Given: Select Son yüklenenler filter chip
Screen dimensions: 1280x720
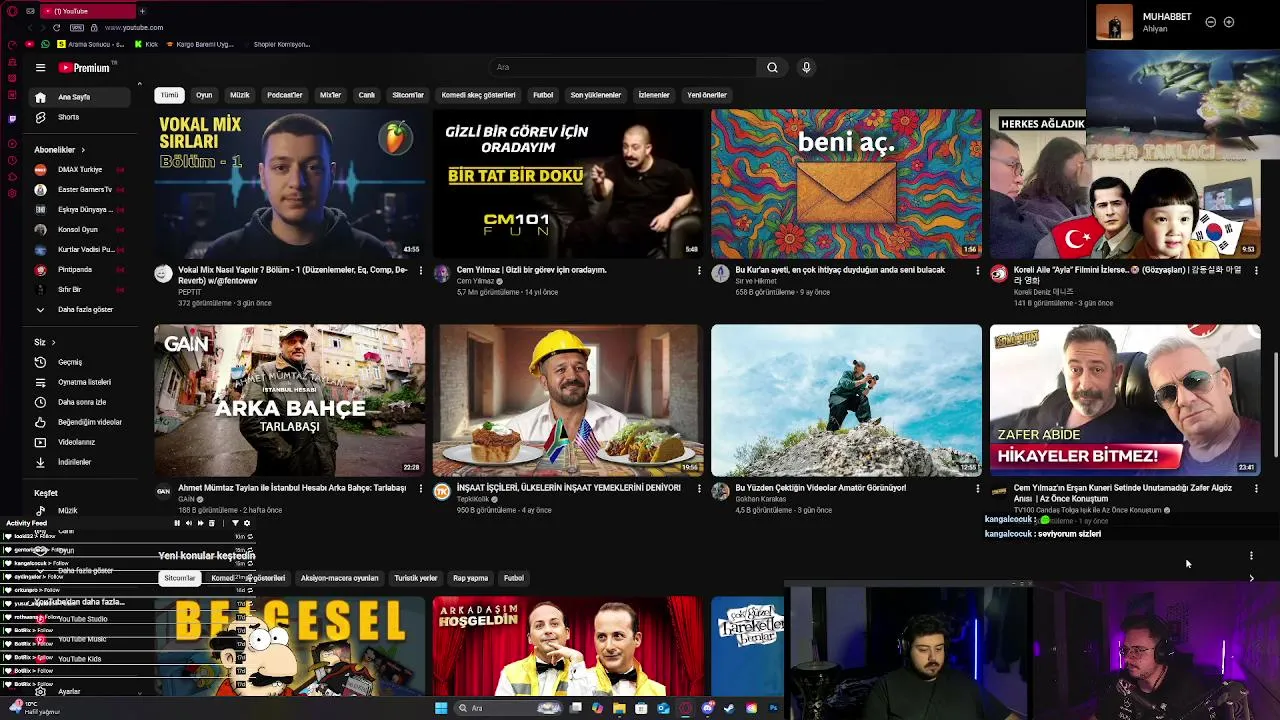Looking at the screenshot, I should coord(596,95).
